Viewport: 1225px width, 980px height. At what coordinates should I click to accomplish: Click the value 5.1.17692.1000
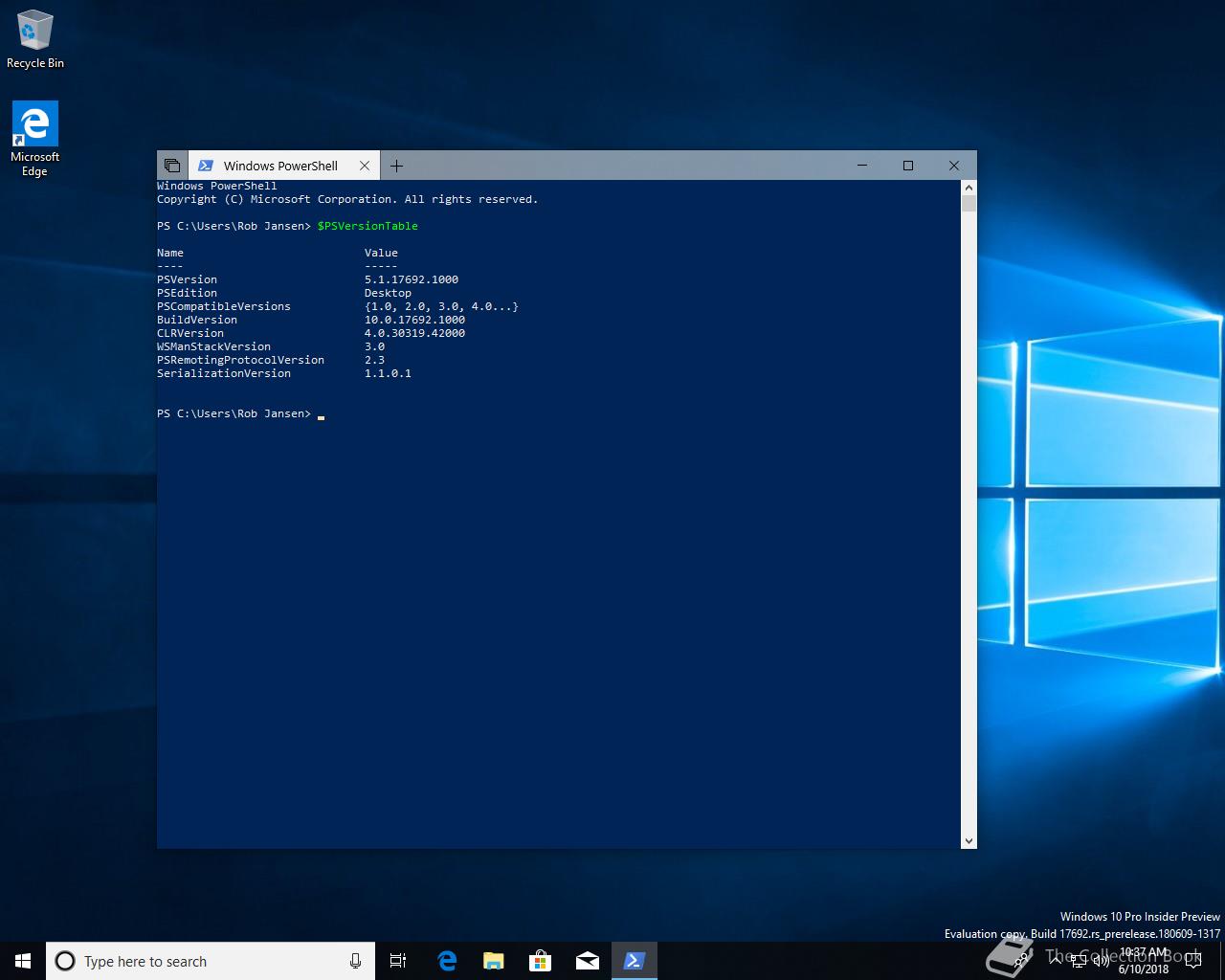(412, 279)
